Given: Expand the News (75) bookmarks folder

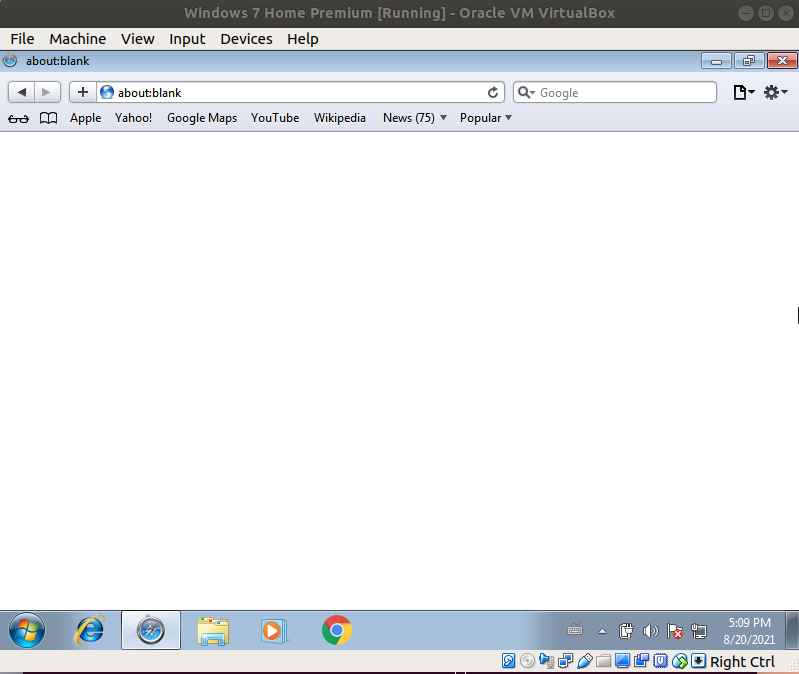Looking at the screenshot, I should click(x=414, y=118).
